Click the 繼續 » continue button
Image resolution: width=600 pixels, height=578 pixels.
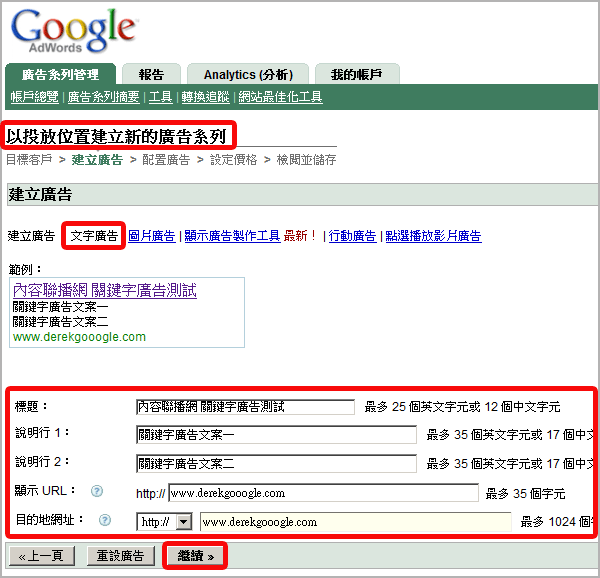point(195,555)
